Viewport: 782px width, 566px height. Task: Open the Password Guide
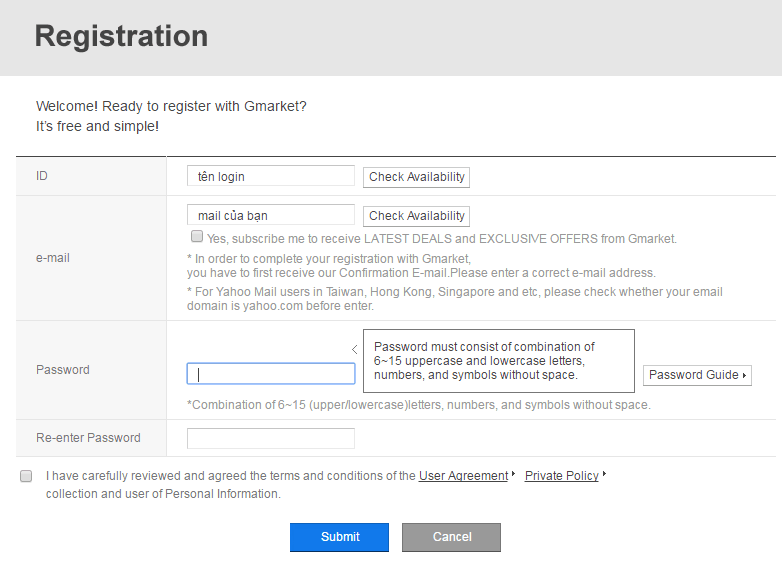(696, 375)
